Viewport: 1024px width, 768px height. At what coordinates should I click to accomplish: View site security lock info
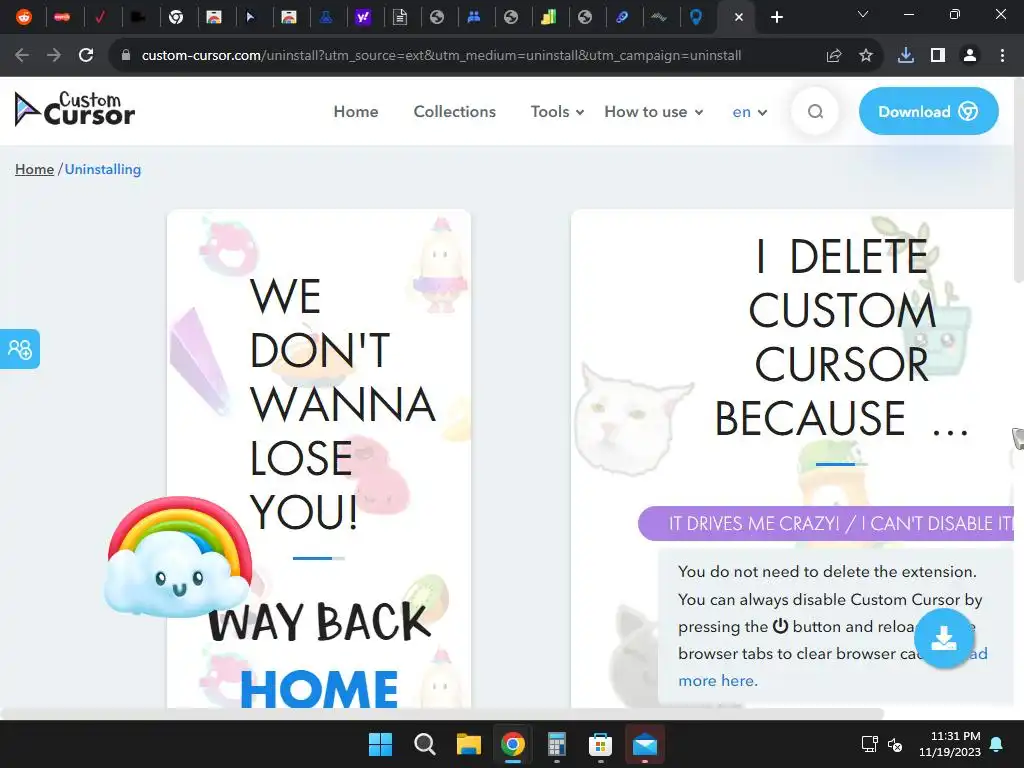pos(126,56)
